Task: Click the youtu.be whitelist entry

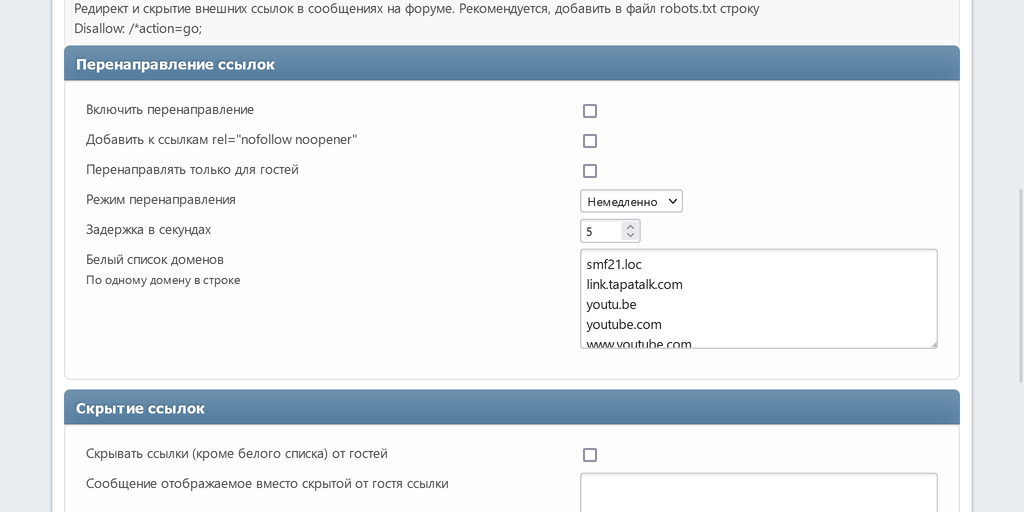Action: (x=611, y=305)
